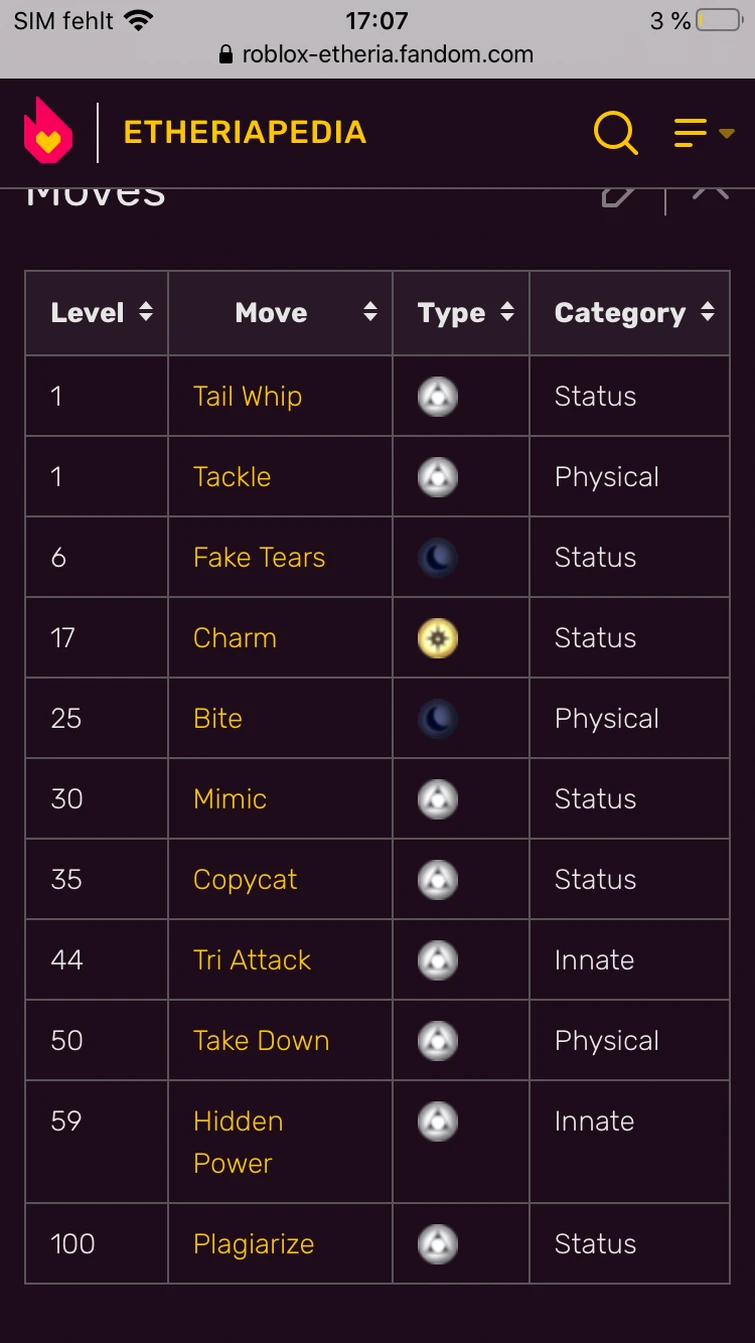The width and height of the screenshot is (755, 1343).
Task: Click the type icon in Plagiarize row
Action: [438, 1244]
